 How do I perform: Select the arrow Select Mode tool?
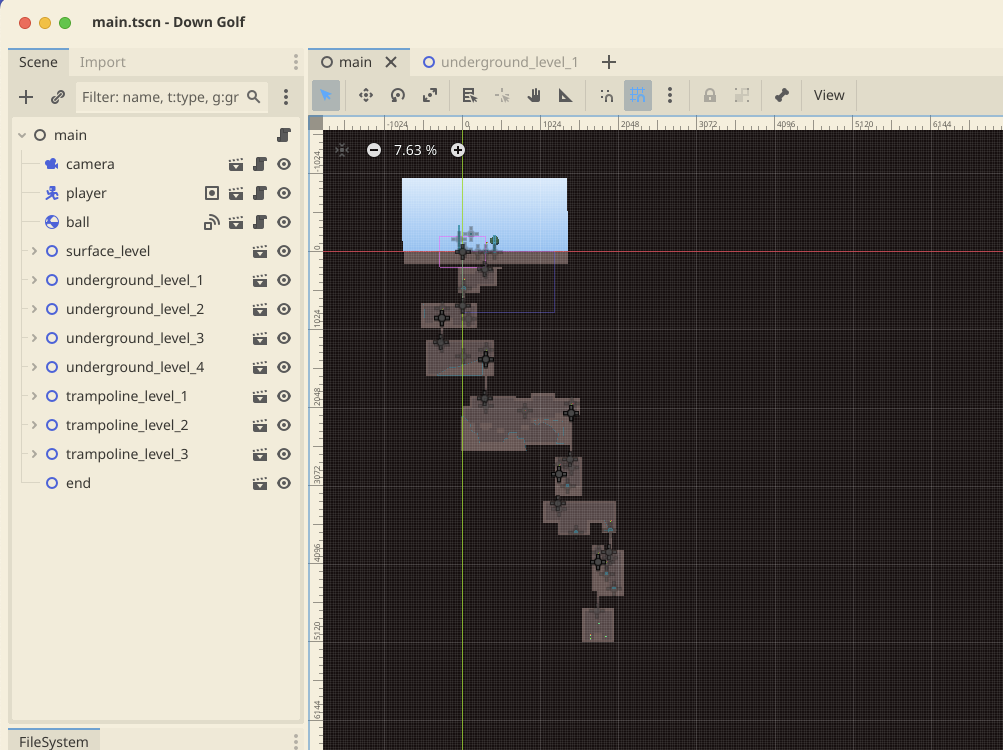point(326,95)
